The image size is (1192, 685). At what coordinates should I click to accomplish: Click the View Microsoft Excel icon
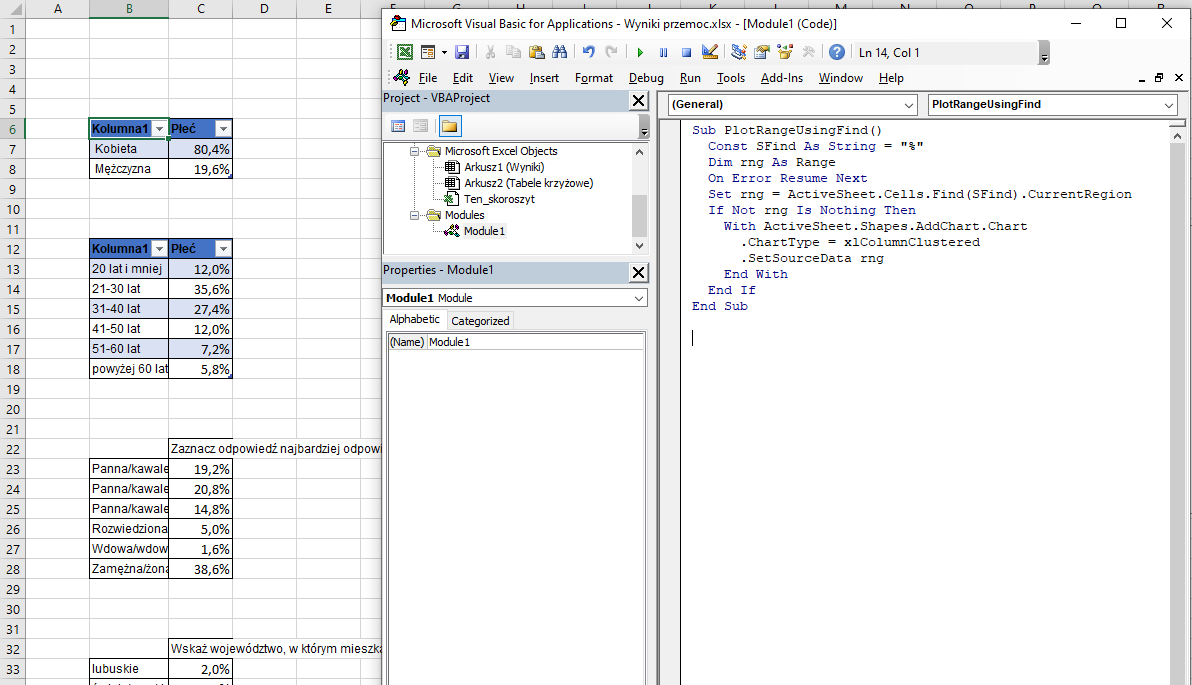[405, 52]
